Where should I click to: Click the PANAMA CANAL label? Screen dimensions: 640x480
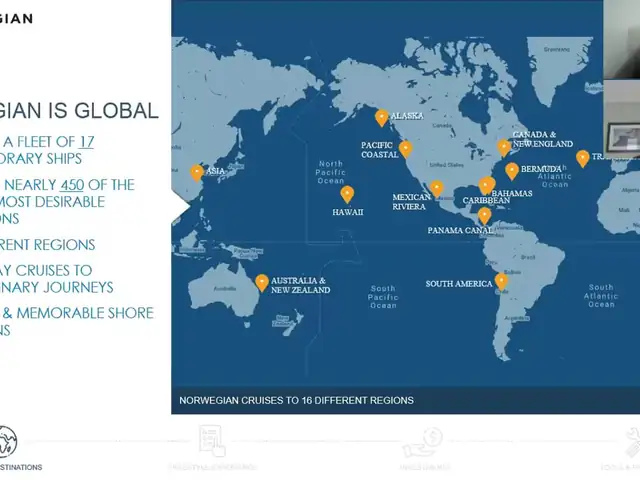pyautogui.click(x=460, y=230)
